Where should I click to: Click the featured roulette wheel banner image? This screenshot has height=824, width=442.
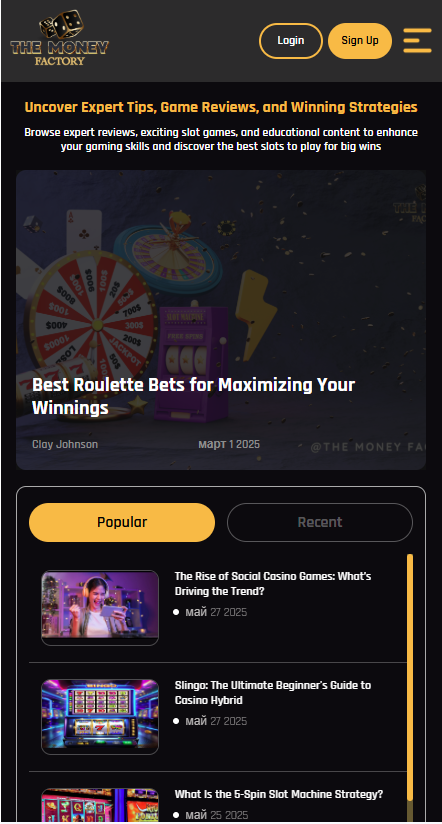(221, 320)
